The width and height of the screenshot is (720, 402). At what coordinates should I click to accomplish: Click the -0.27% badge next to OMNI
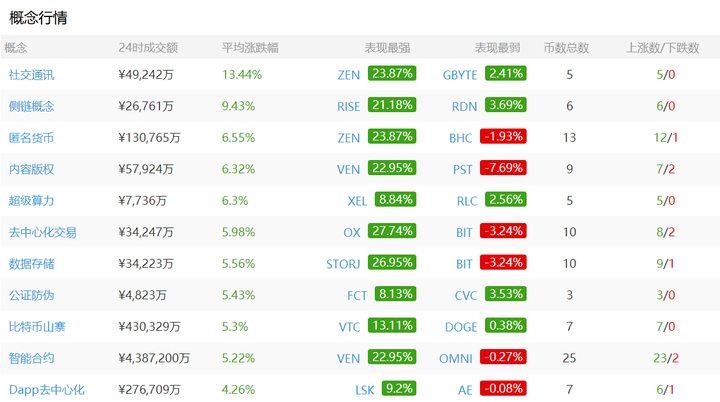[503, 357]
